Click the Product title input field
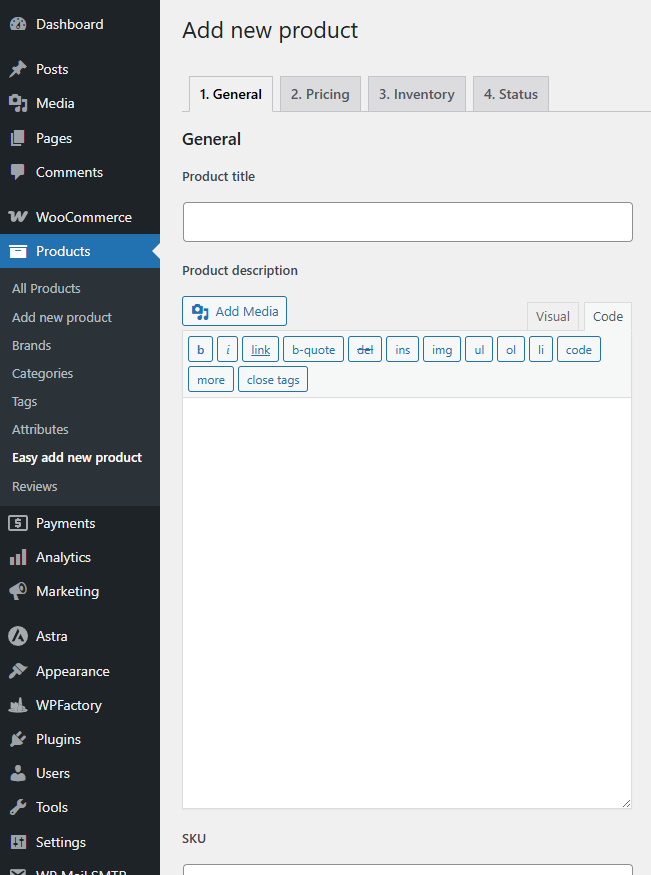 (407, 221)
